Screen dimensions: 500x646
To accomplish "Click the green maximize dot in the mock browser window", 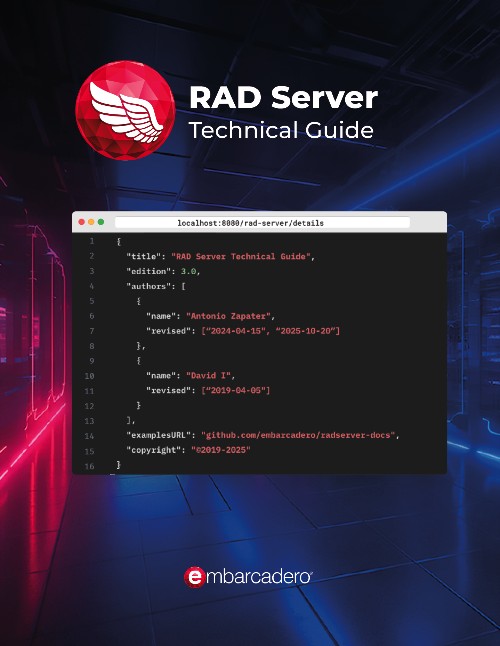I will coord(100,222).
